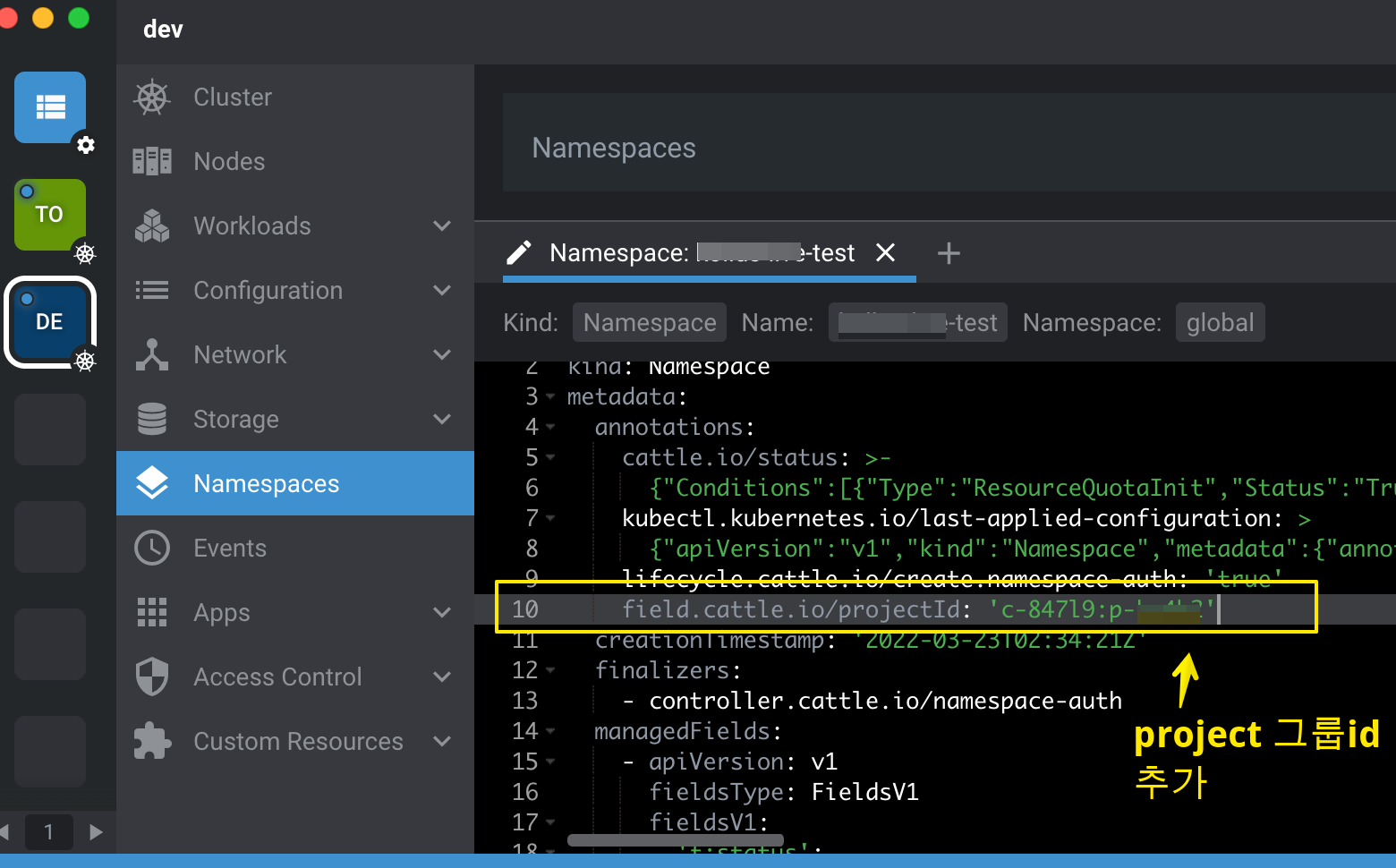Click the Kubernetes badge on TO cluster icon
1396x868 pixels.
(x=85, y=253)
